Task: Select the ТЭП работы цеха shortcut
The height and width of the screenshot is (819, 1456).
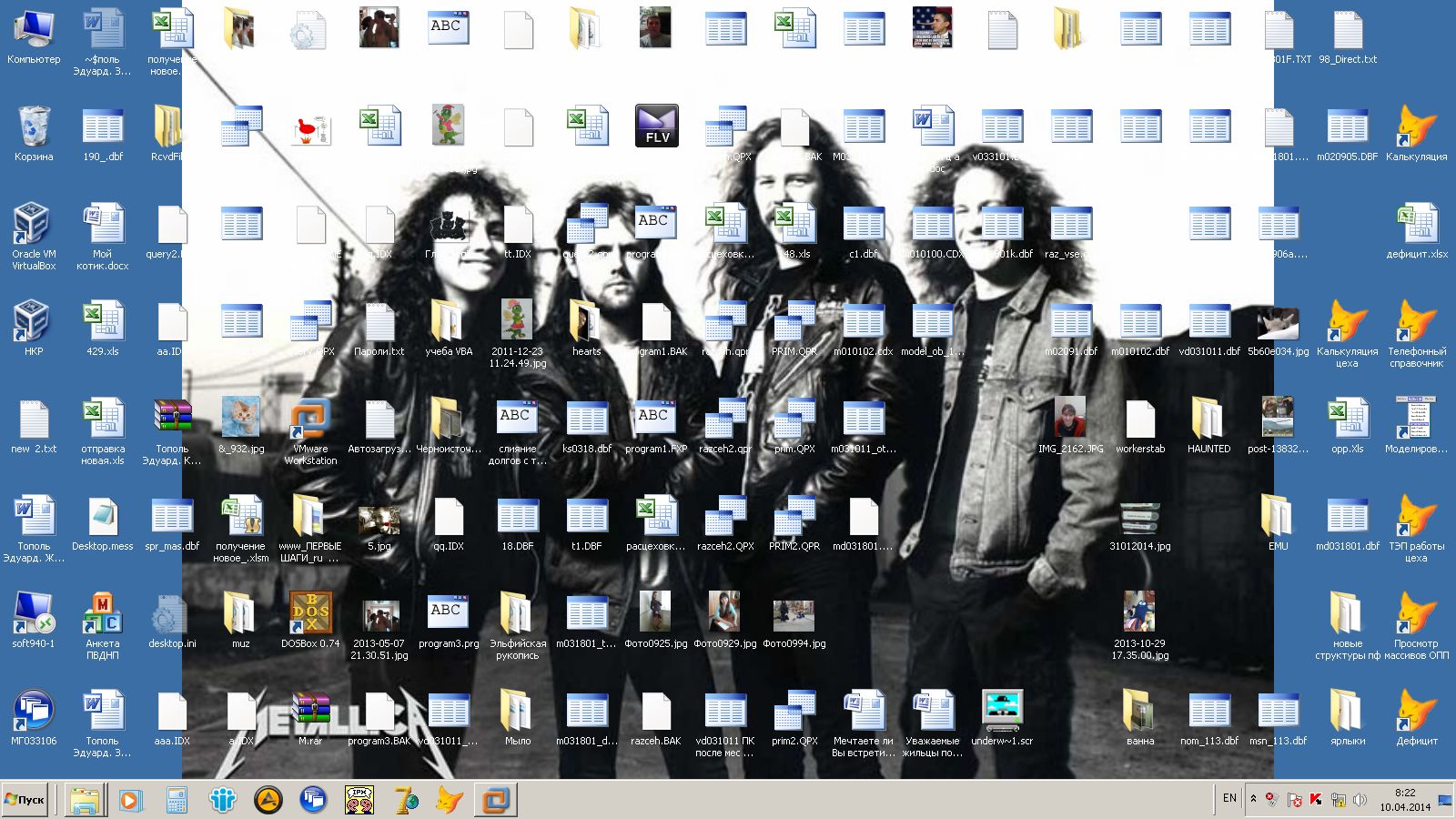Action: 1417,529
